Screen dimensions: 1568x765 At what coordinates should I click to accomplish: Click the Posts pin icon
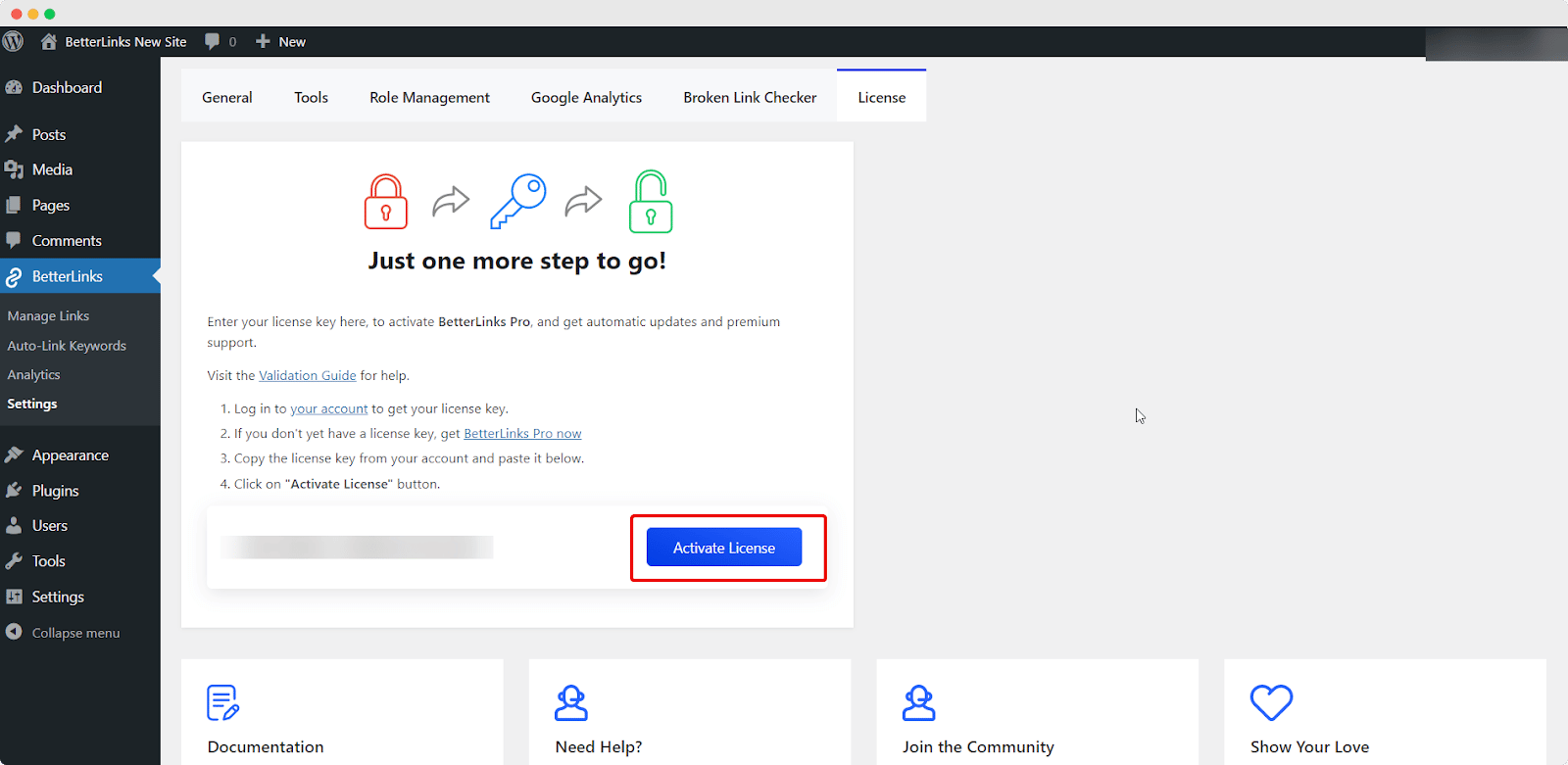[x=14, y=134]
